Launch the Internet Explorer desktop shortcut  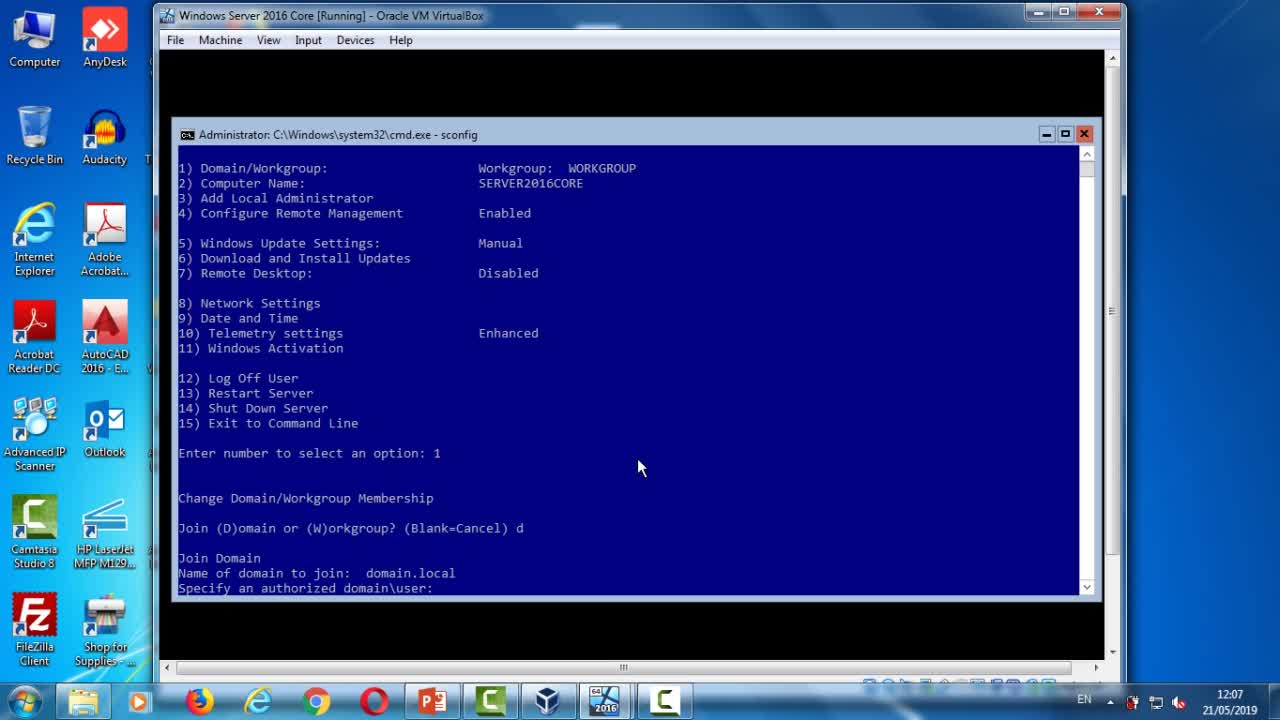34,240
